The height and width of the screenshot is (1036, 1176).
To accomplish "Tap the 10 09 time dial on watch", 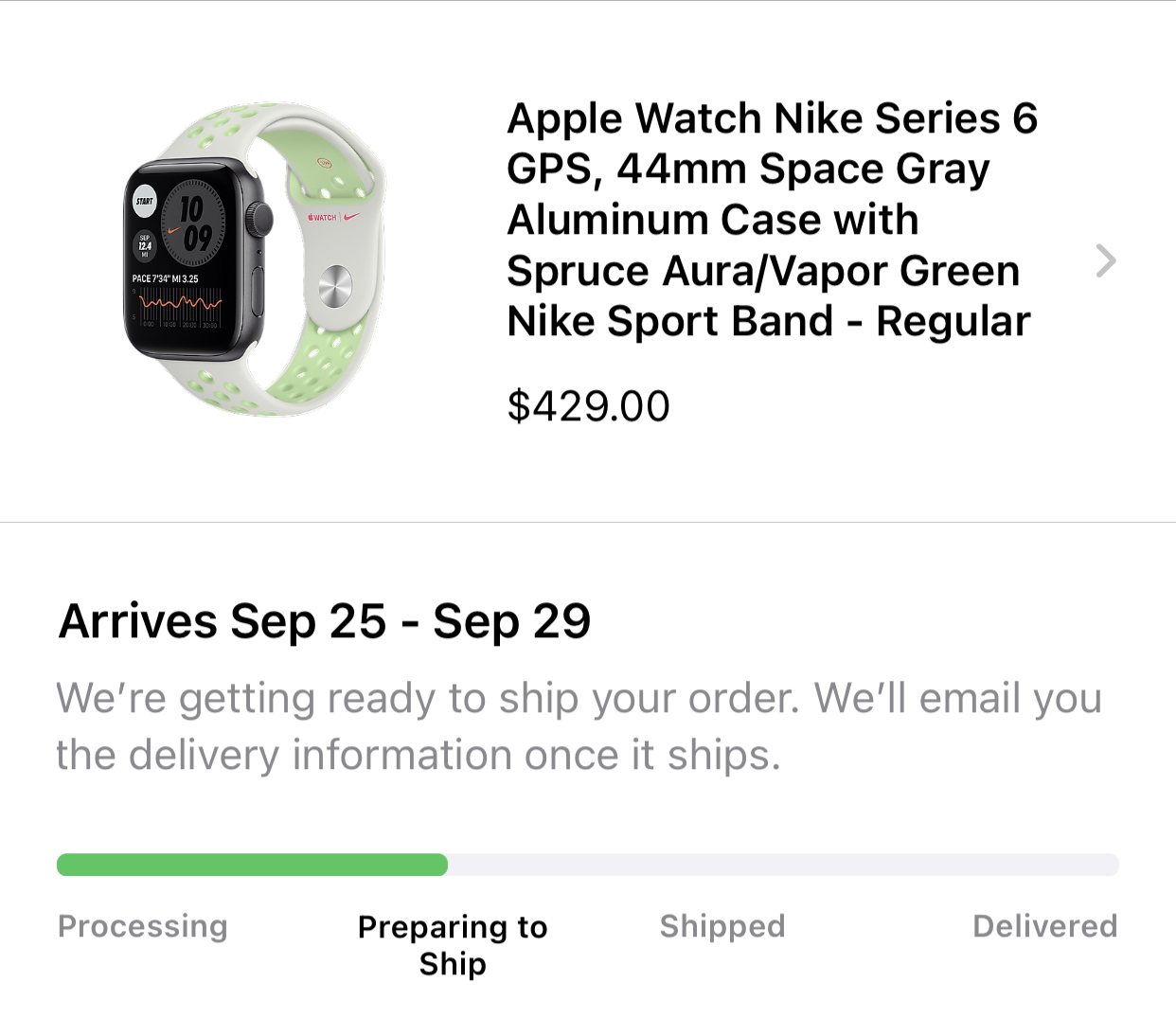I will point(194,223).
